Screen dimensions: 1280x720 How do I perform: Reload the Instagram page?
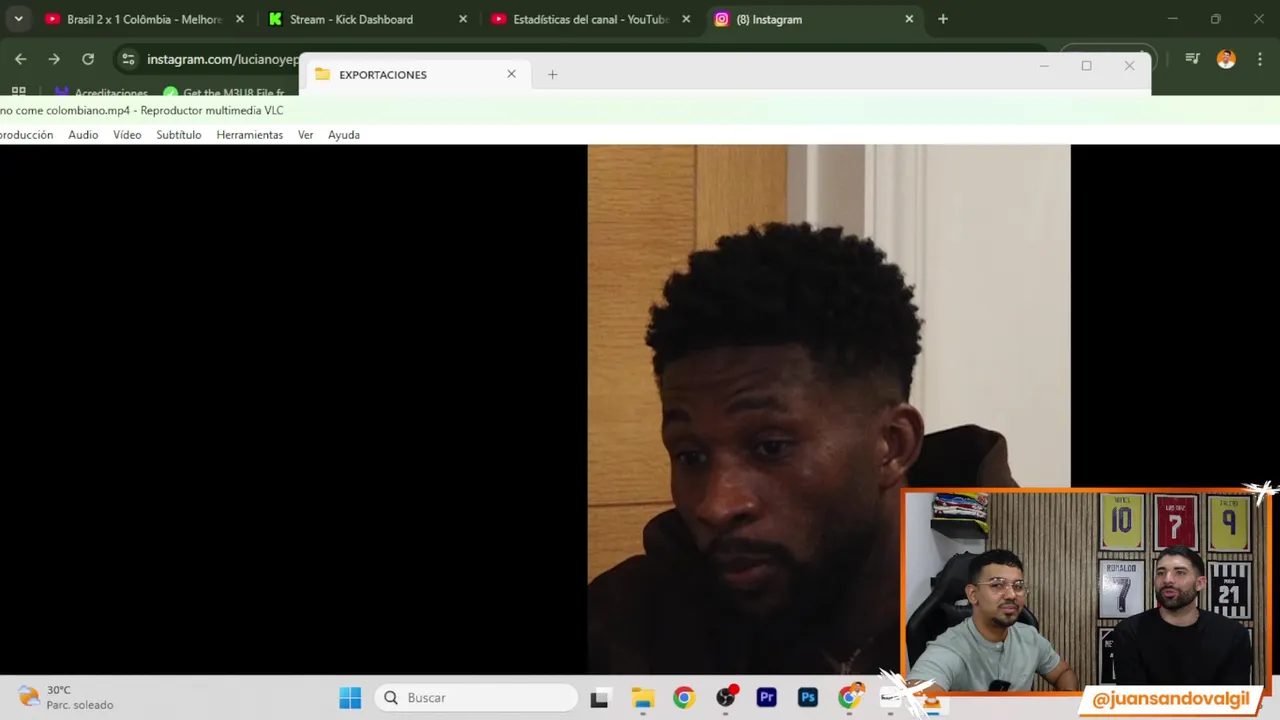pyautogui.click(x=88, y=59)
